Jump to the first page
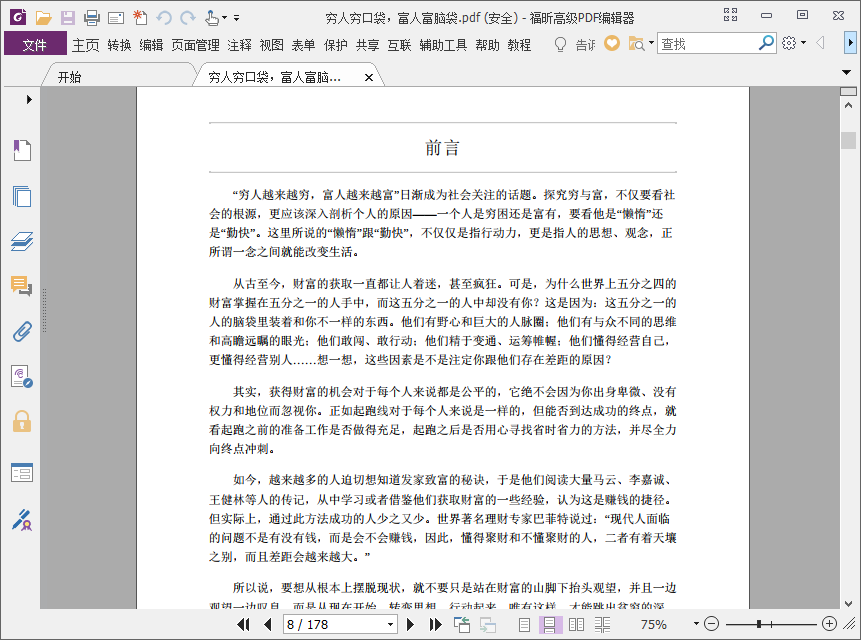This screenshot has width=861, height=640. pos(243,625)
